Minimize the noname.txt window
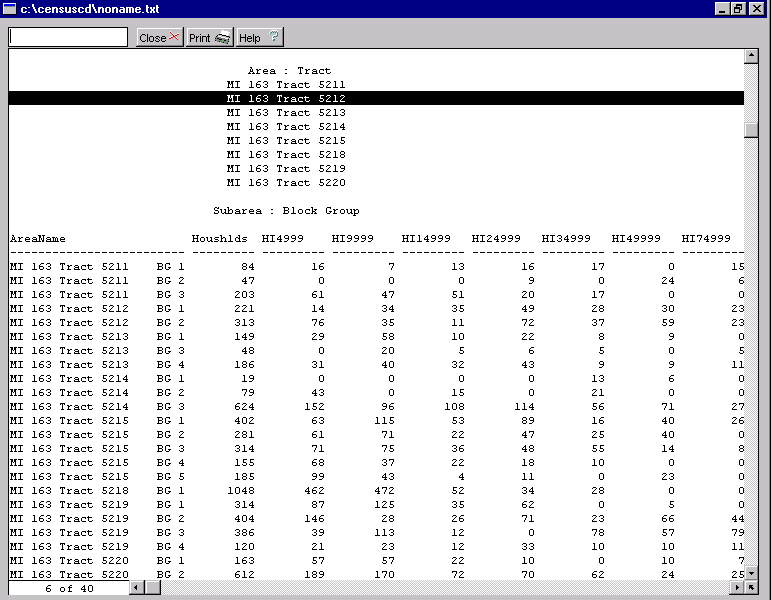This screenshot has height=600, width=771. pyautogui.click(x=723, y=9)
